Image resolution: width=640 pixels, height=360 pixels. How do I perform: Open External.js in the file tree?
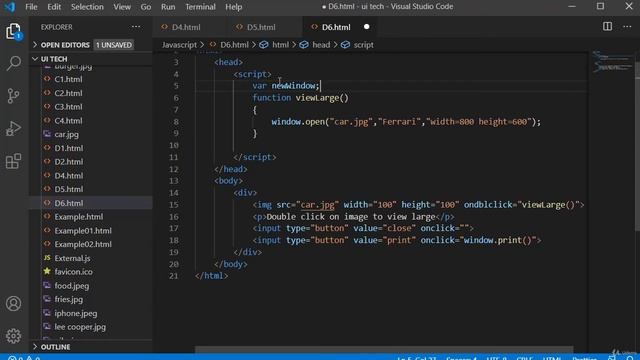72,258
